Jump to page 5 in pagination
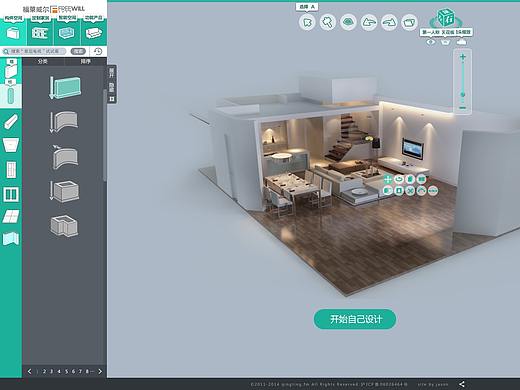 click(66, 371)
